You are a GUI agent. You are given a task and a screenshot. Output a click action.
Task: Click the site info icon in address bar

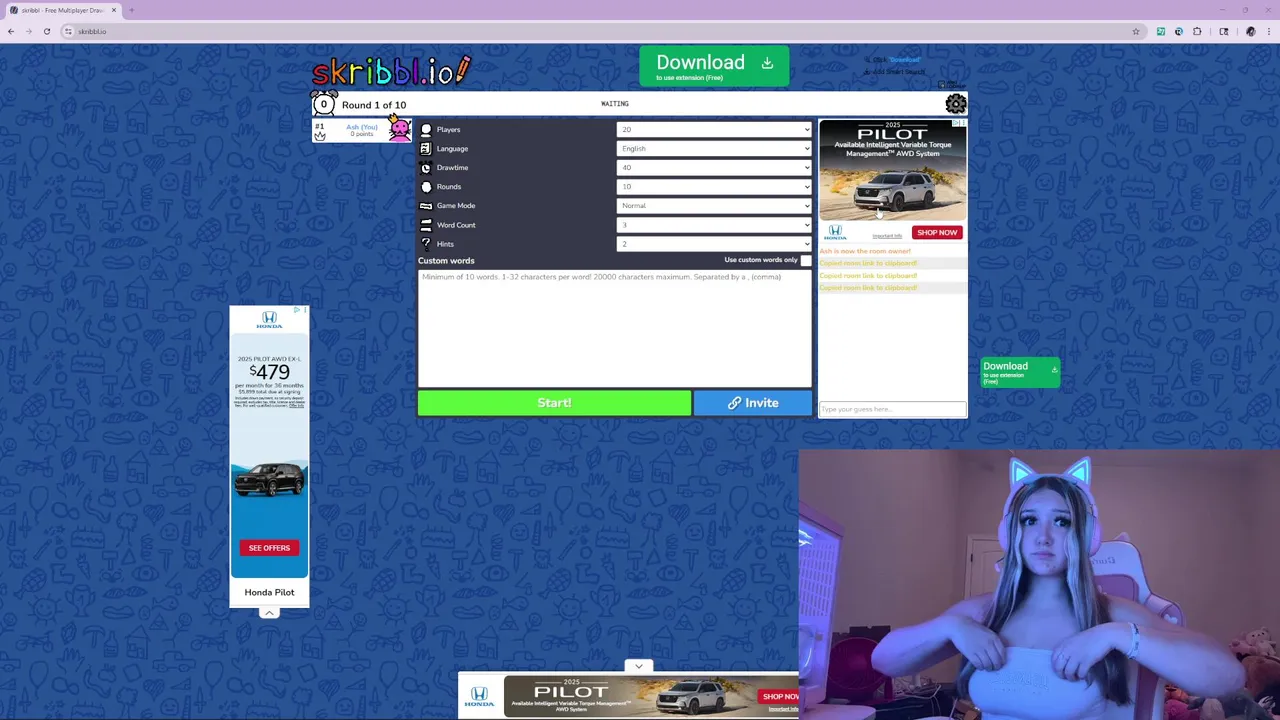tap(68, 31)
